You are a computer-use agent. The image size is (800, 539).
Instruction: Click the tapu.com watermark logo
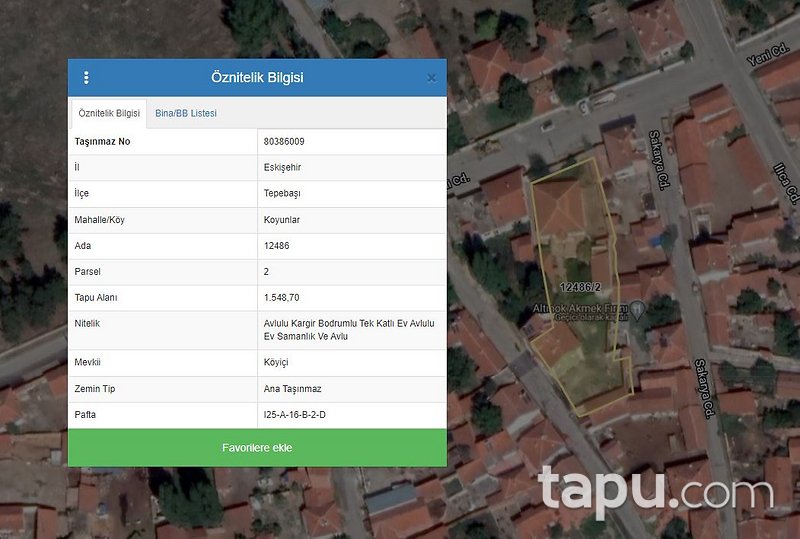655,491
